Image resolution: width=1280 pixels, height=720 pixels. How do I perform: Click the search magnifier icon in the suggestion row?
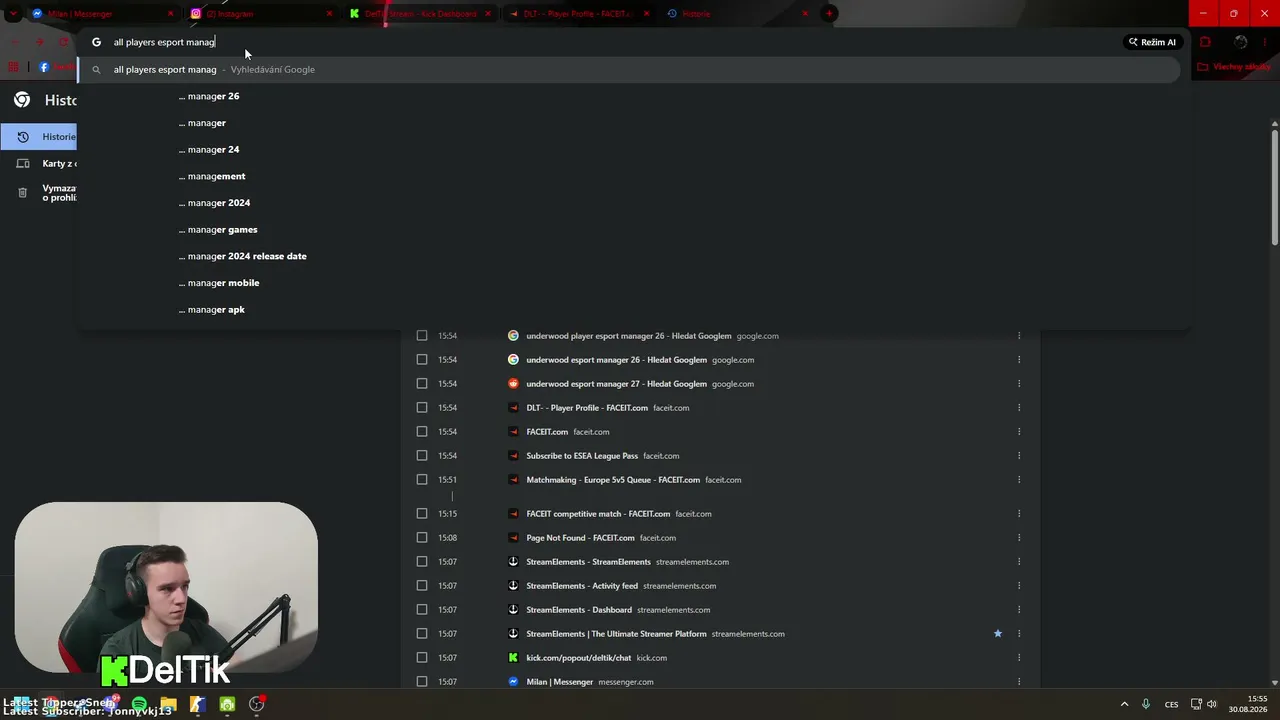click(96, 70)
